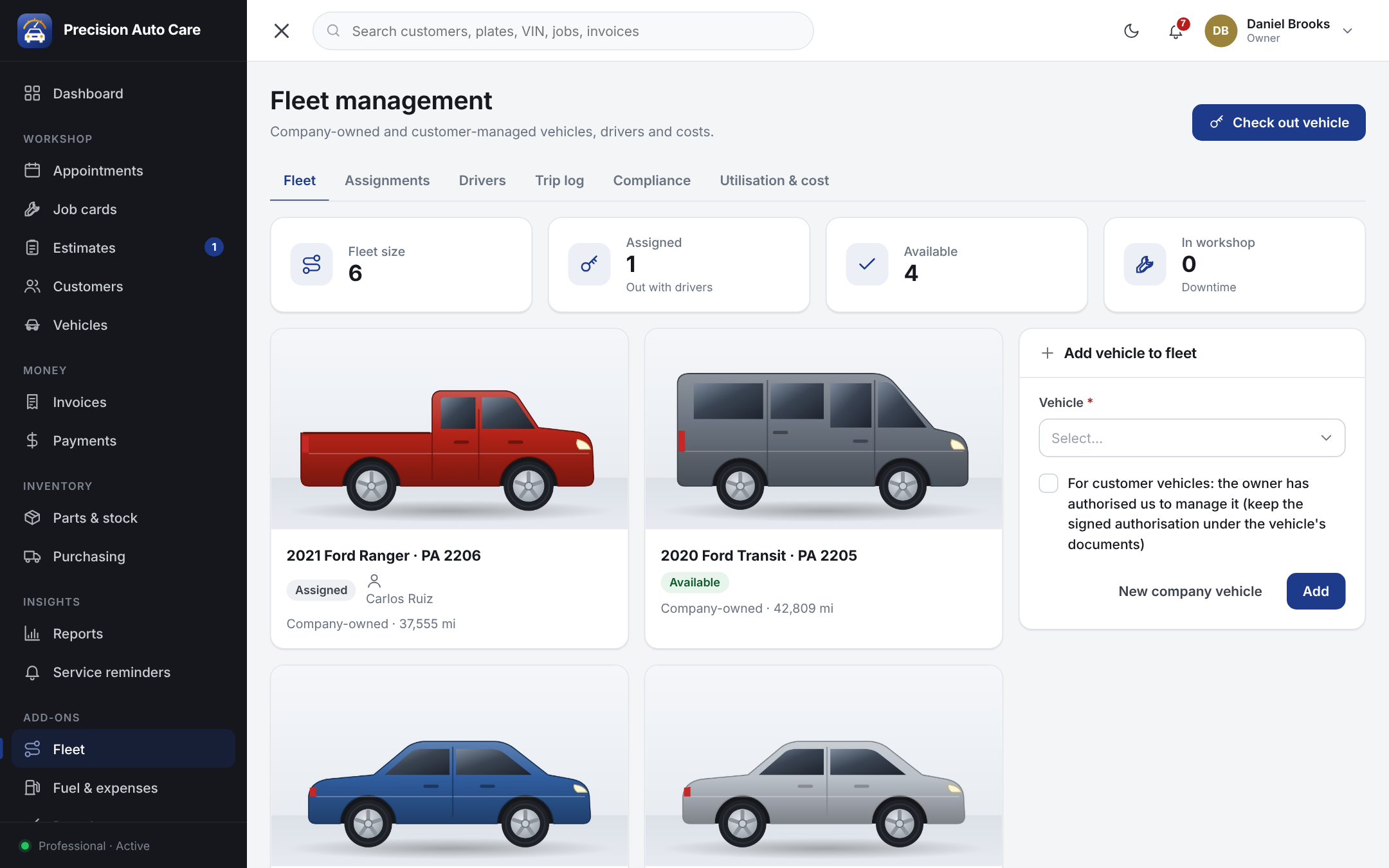
Task: Open the silver sedan vehicle thumbnail
Action: click(824, 766)
